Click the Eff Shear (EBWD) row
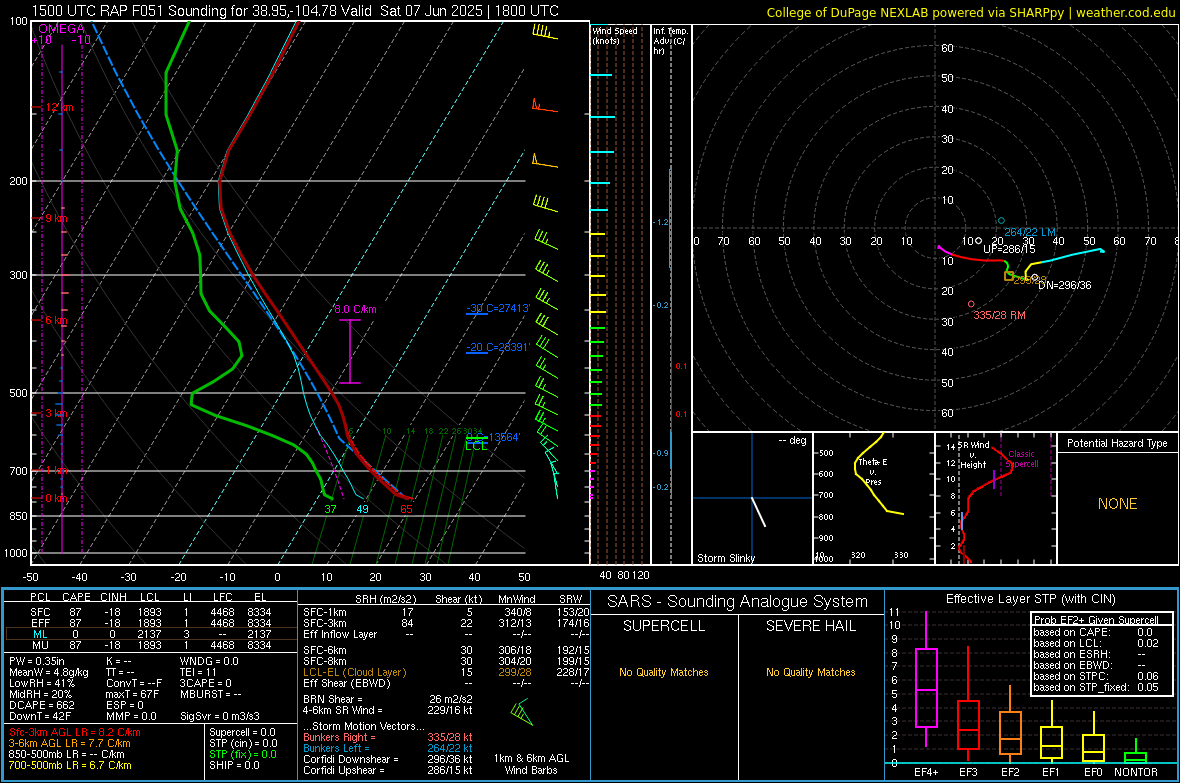Viewport: 1180px width, 783px height. [446, 683]
